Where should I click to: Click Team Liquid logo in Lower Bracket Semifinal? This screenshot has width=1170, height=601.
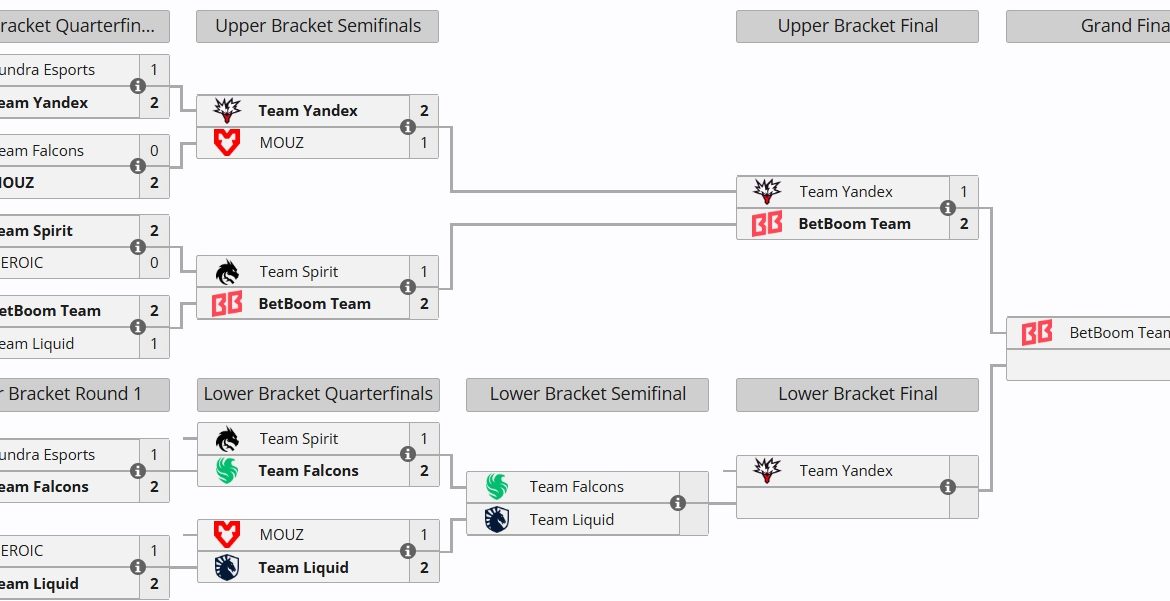(497, 519)
